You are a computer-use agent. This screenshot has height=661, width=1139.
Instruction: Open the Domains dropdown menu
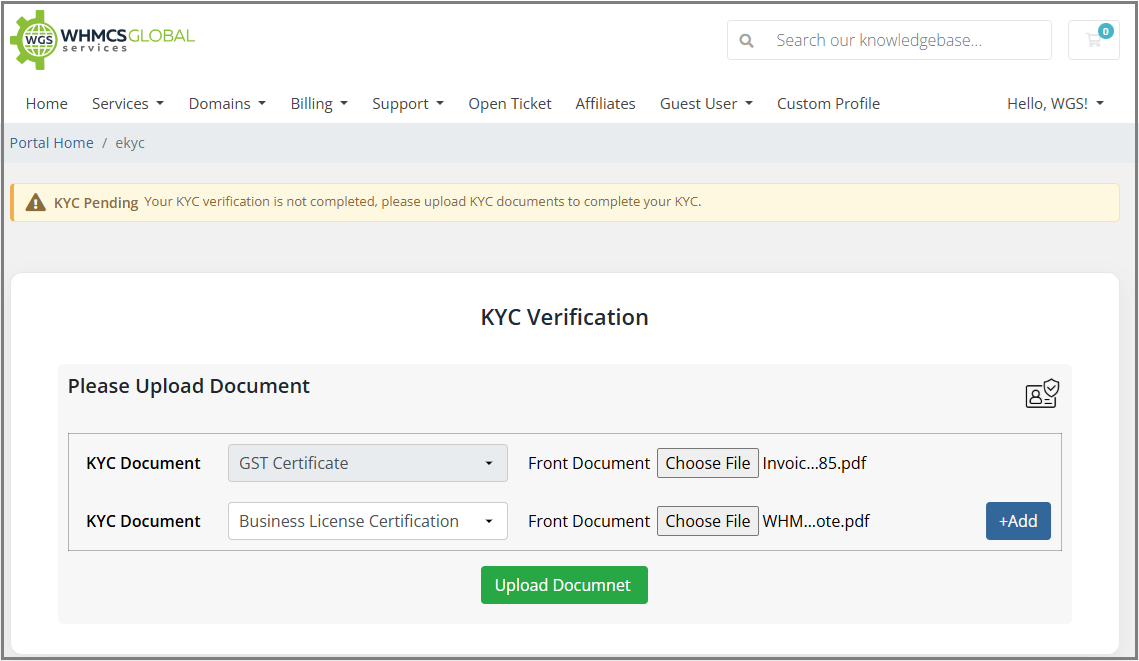pos(227,104)
